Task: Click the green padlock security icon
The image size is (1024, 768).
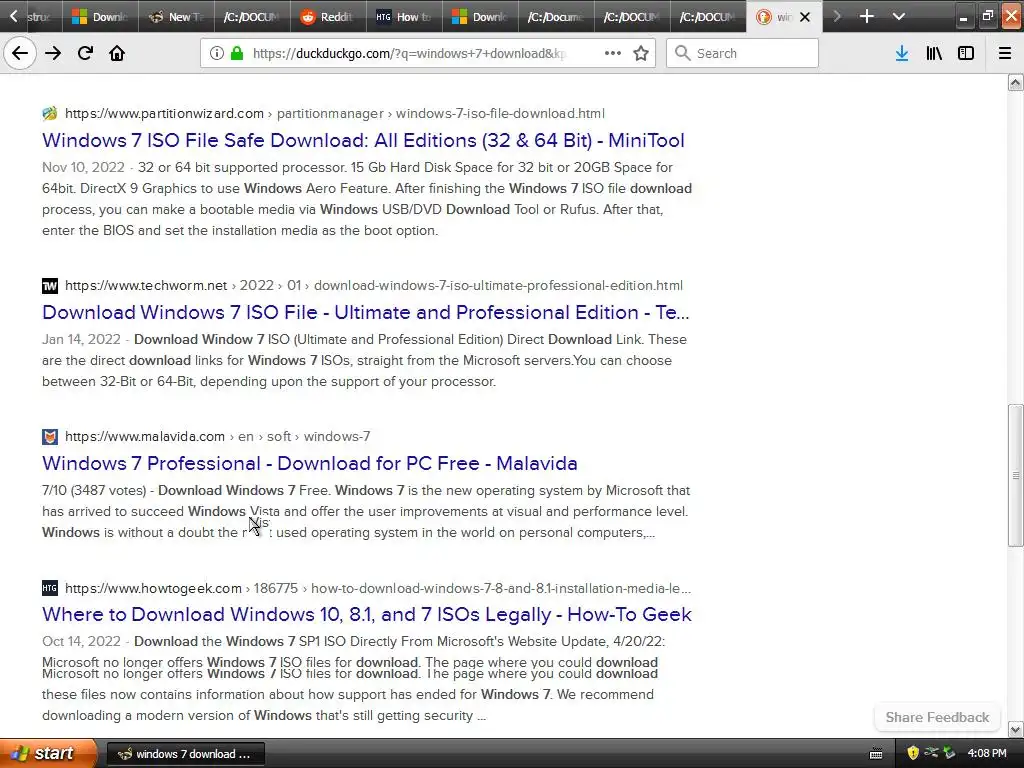Action: pyautogui.click(x=237, y=53)
